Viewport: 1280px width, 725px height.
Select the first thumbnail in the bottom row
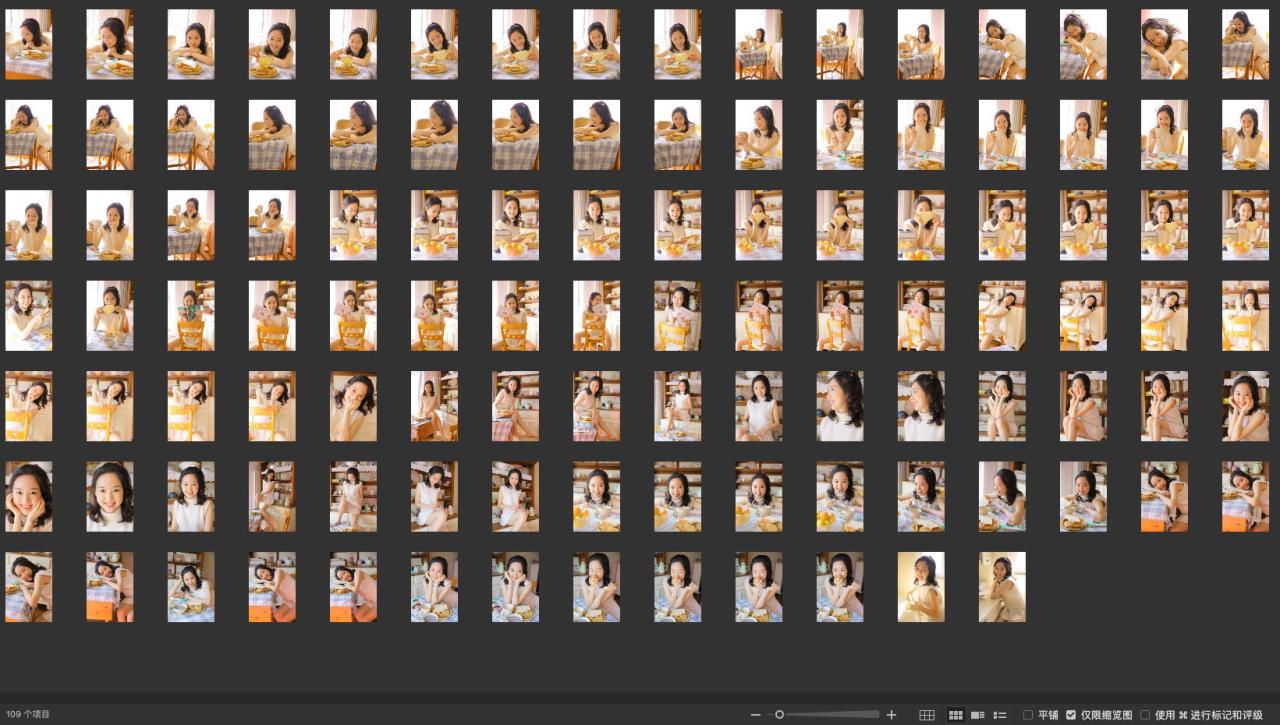pyautogui.click(x=29, y=587)
